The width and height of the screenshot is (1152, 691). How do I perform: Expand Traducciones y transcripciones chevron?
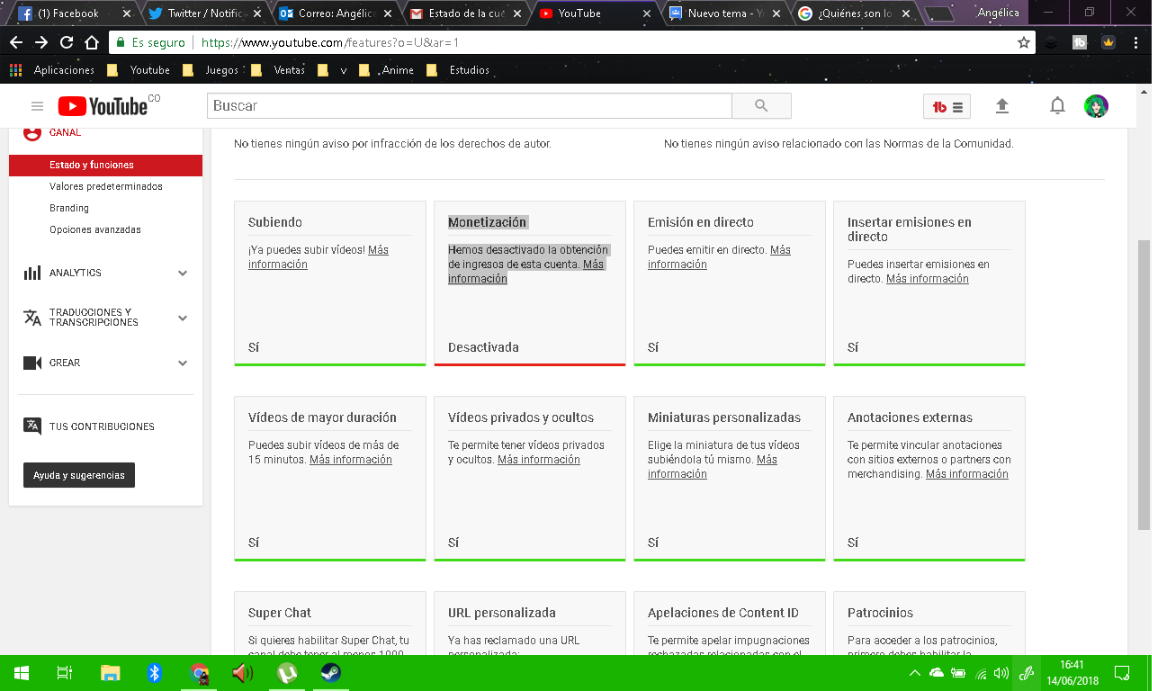182,318
